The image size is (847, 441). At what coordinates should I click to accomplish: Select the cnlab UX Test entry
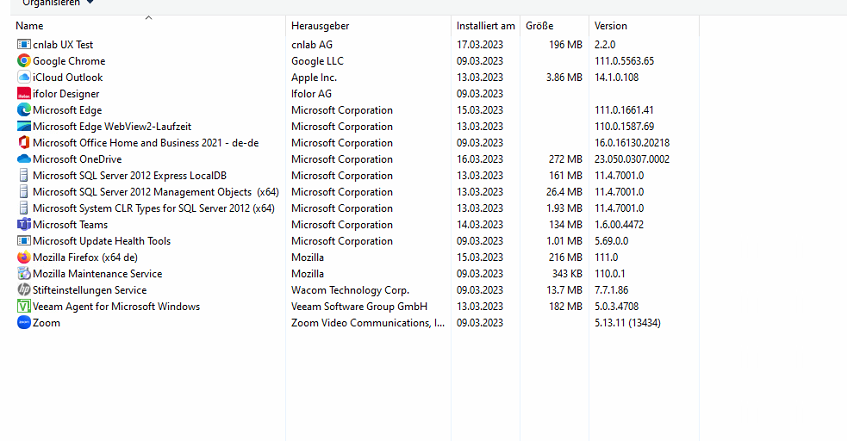point(62,45)
